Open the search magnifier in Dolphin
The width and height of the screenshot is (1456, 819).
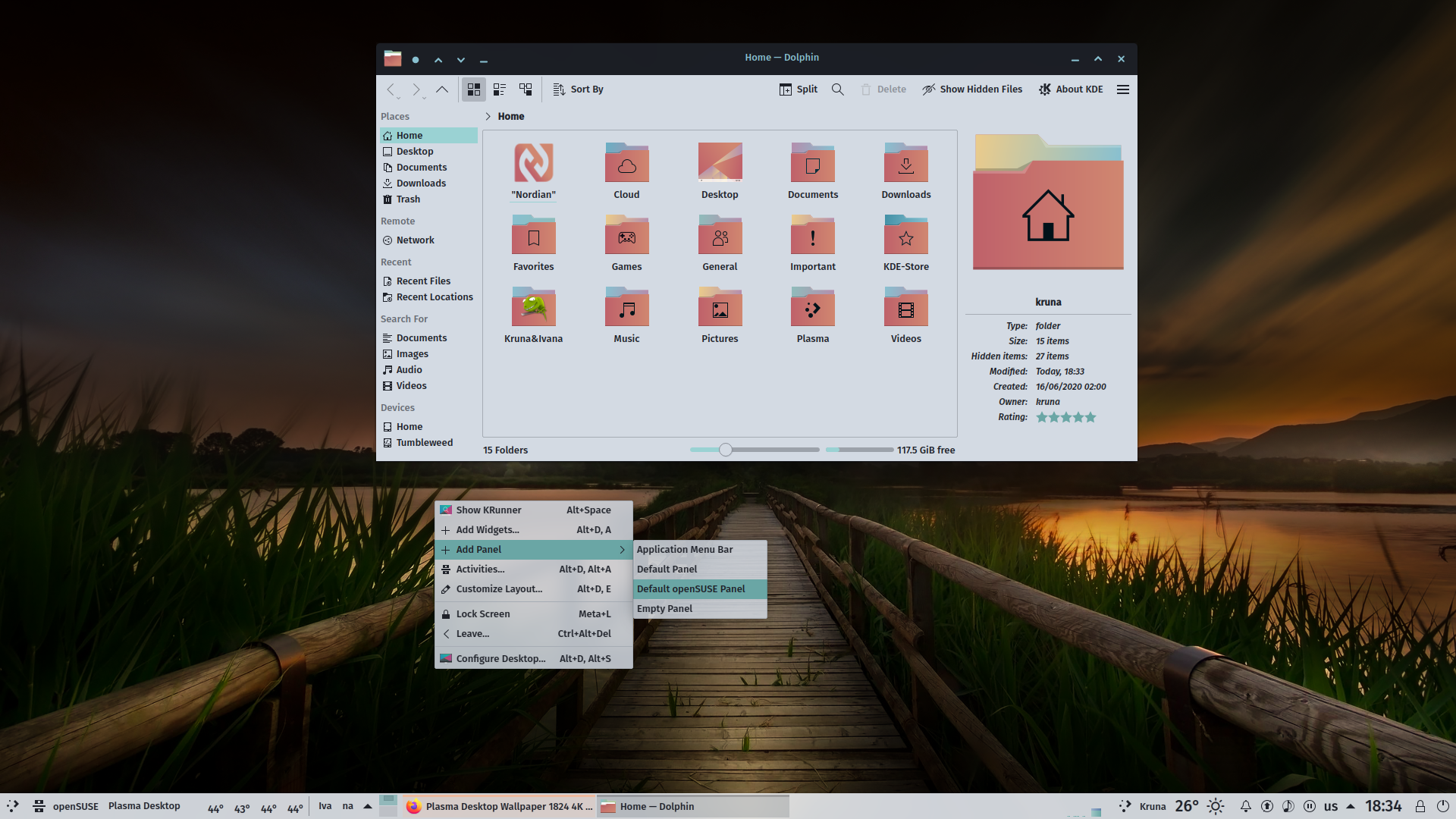click(x=838, y=89)
